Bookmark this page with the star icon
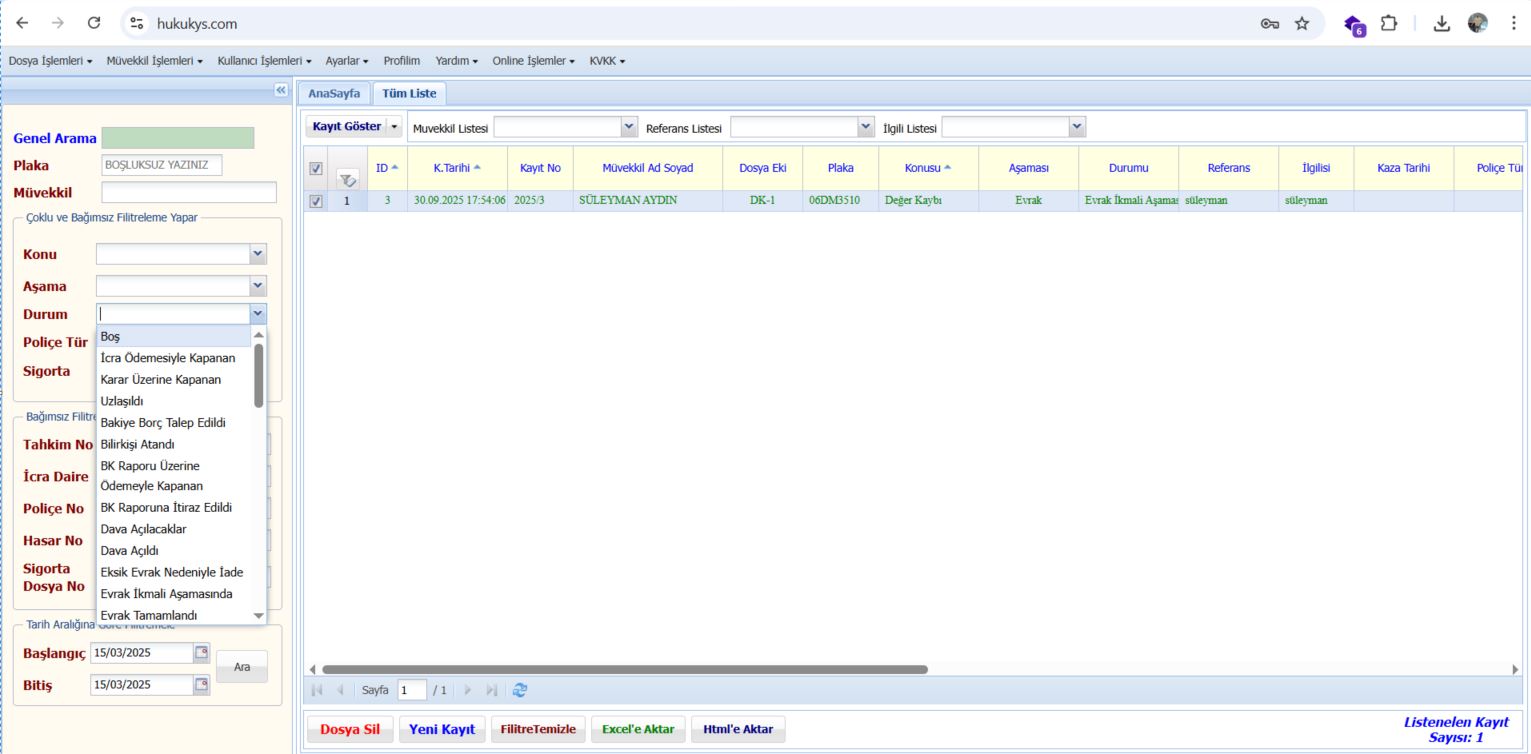This screenshot has width=1531, height=754. click(1302, 23)
